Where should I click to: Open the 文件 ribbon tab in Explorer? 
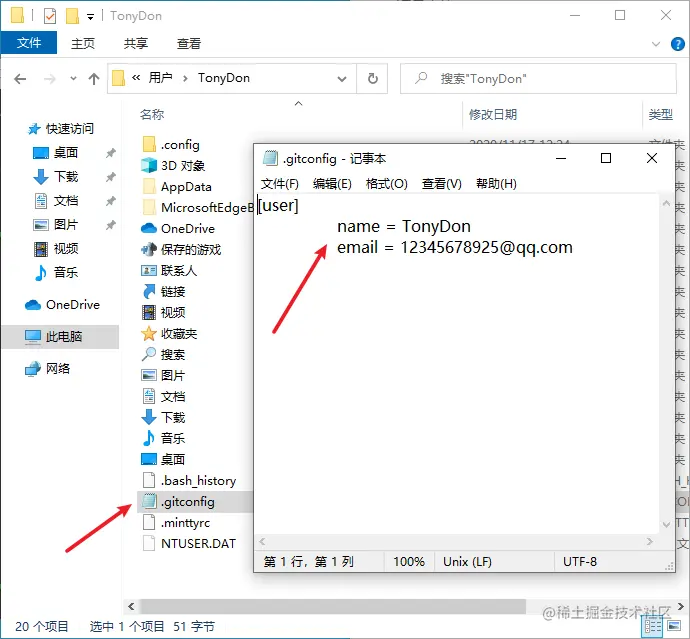(x=29, y=43)
